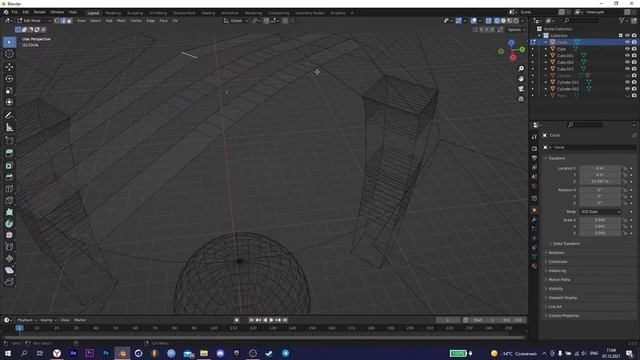Pick the Rip Region tool
Viewport: 640px width, 360px height.
[9, 282]
